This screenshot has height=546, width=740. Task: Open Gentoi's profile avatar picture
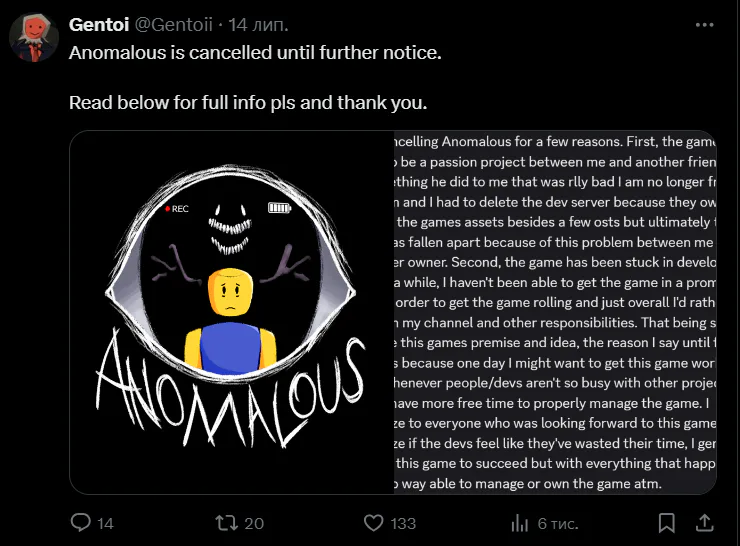point(34,37)
